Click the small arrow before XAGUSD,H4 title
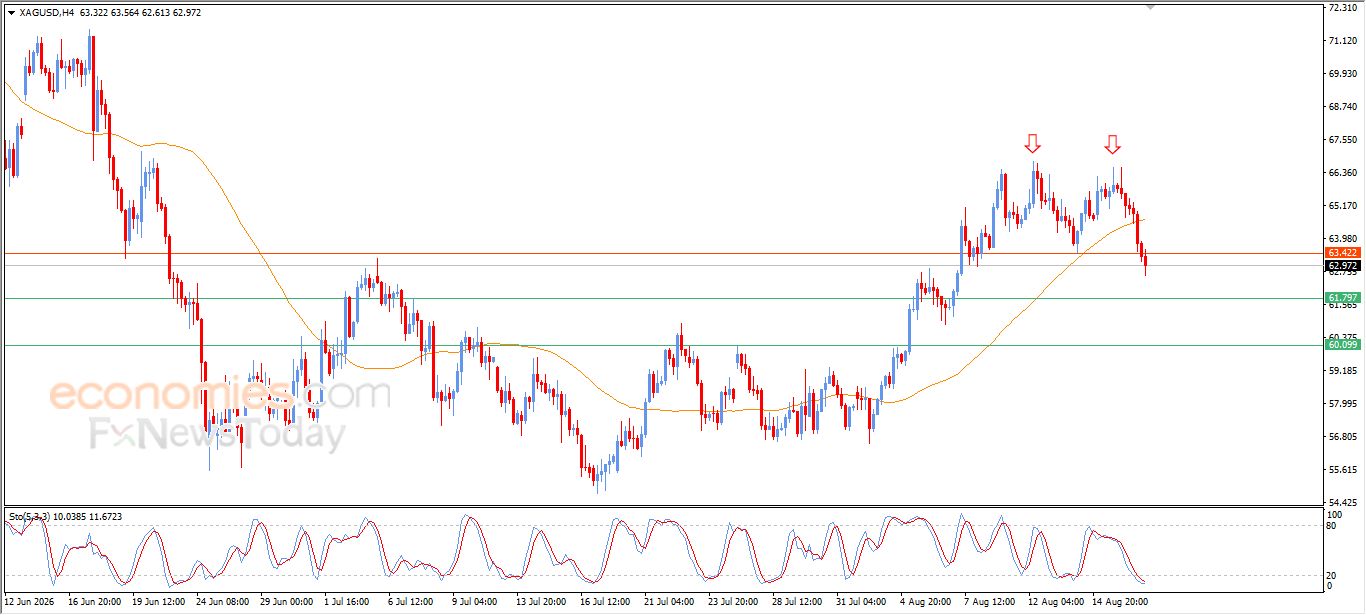1366x615 pixels. [11, 13]
